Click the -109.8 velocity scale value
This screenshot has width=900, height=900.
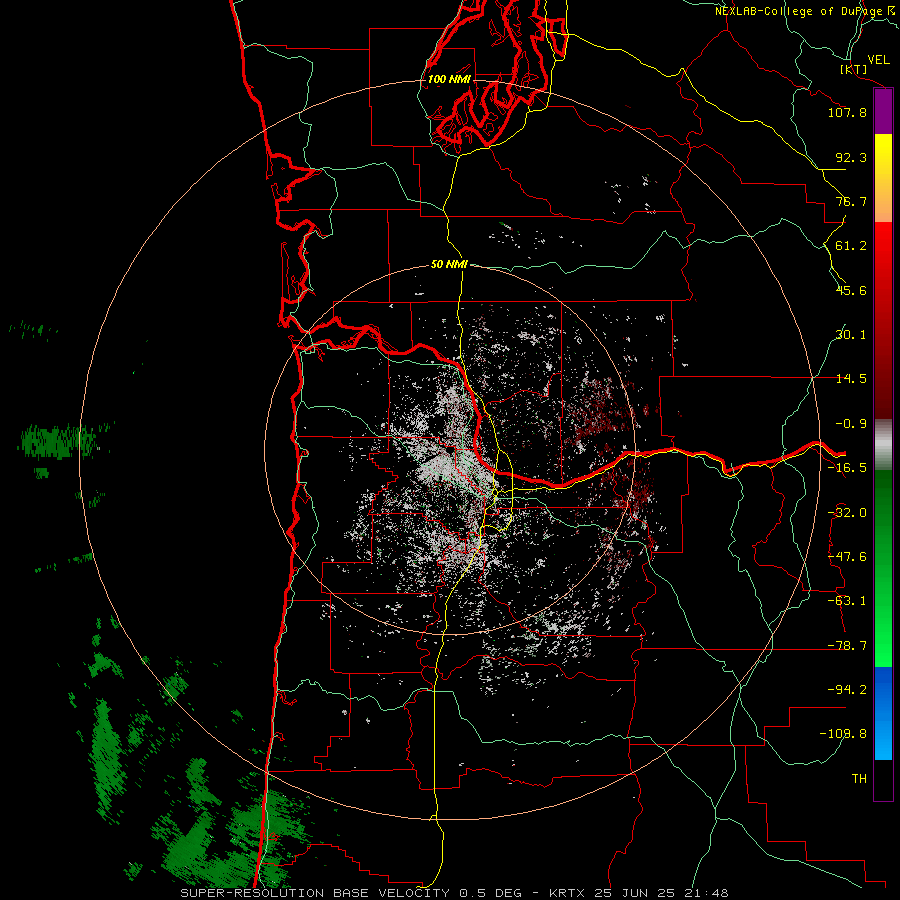coord(843,734)
